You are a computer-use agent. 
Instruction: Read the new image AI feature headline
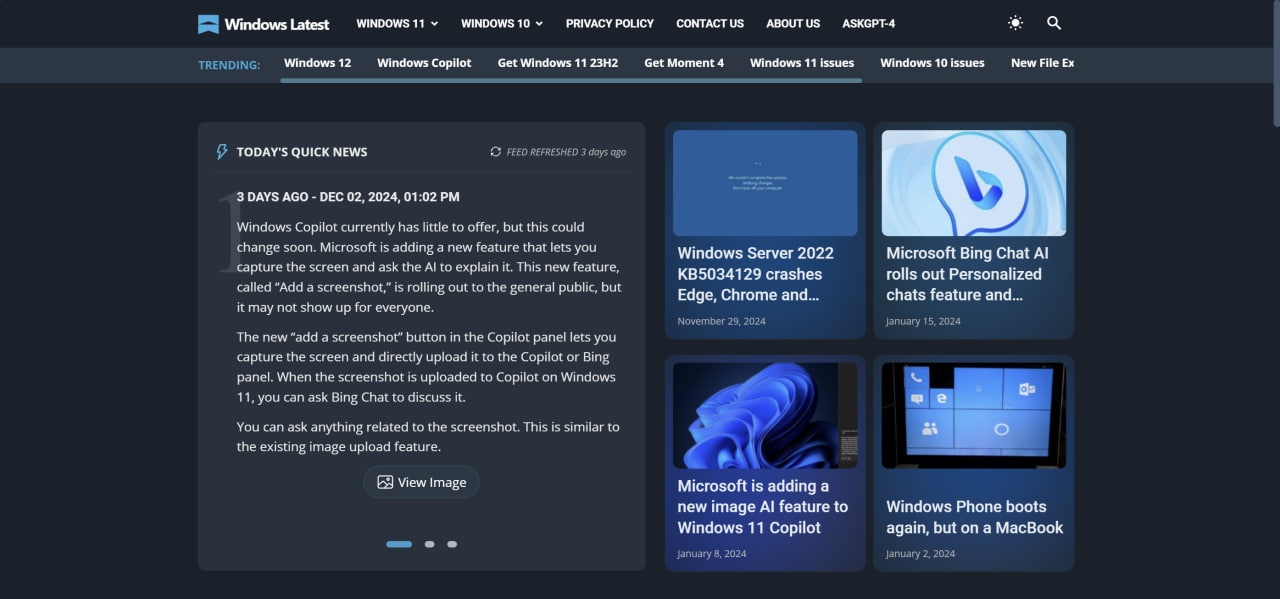(763, 507)
